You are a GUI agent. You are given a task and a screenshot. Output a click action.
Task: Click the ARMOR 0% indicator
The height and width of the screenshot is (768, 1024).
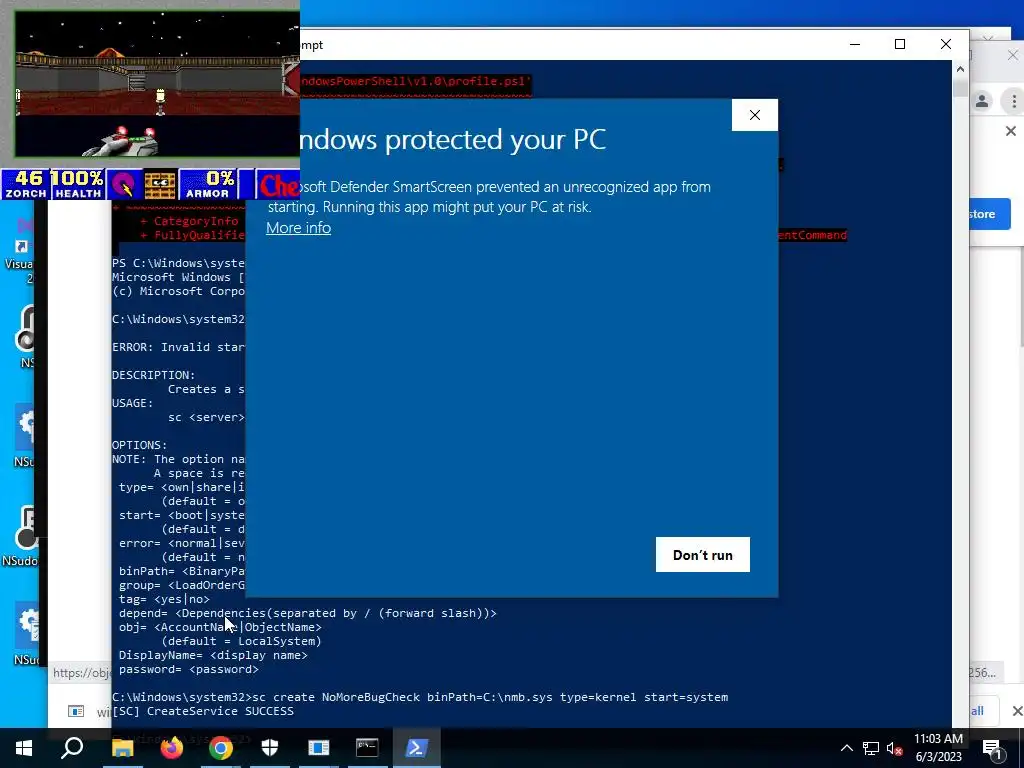[208, 184]
